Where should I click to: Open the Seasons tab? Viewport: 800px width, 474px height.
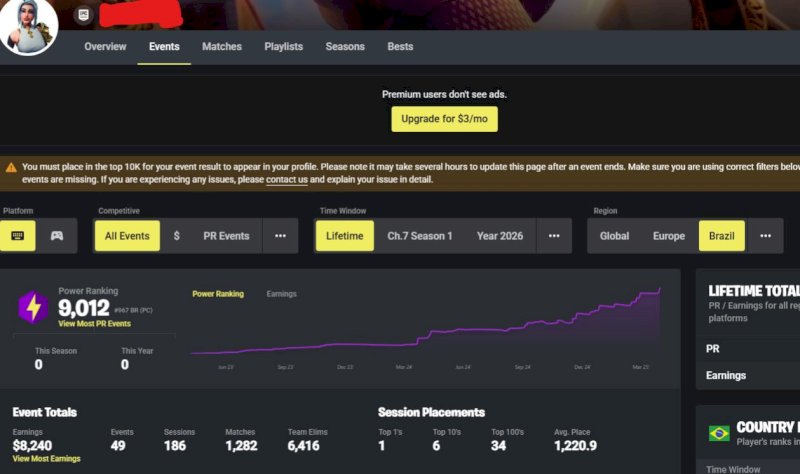(345, 46)
